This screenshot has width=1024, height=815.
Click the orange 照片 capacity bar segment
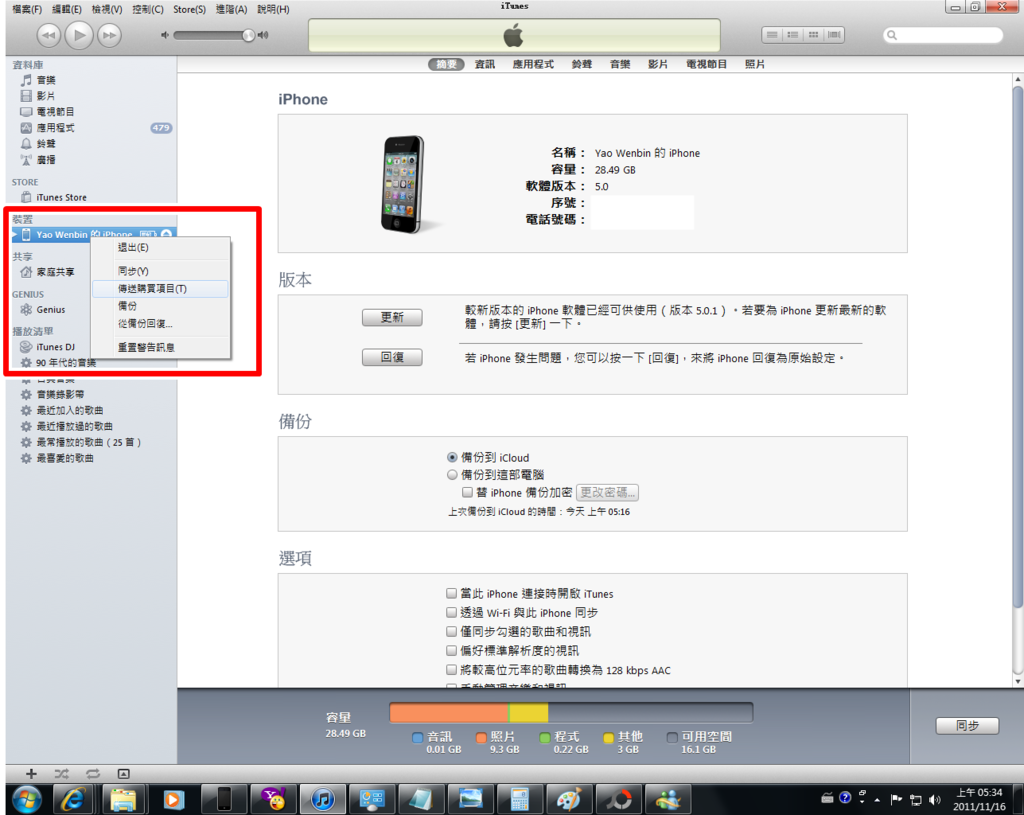(449, 712)
